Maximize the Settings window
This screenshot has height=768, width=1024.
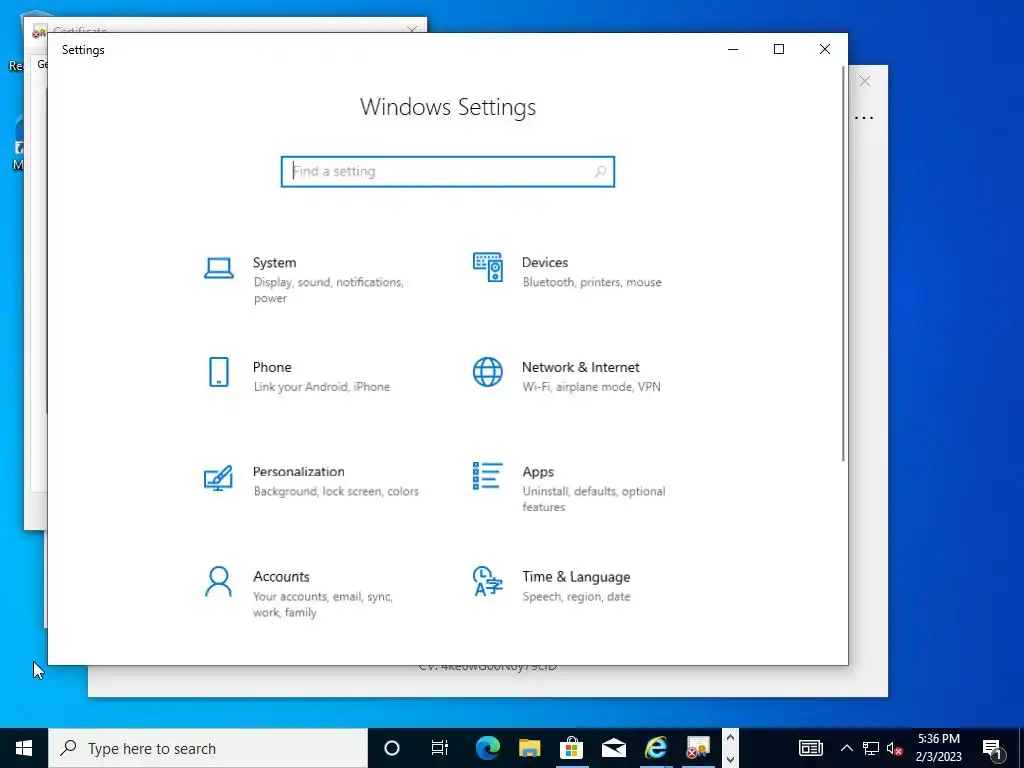coord(778,49)
